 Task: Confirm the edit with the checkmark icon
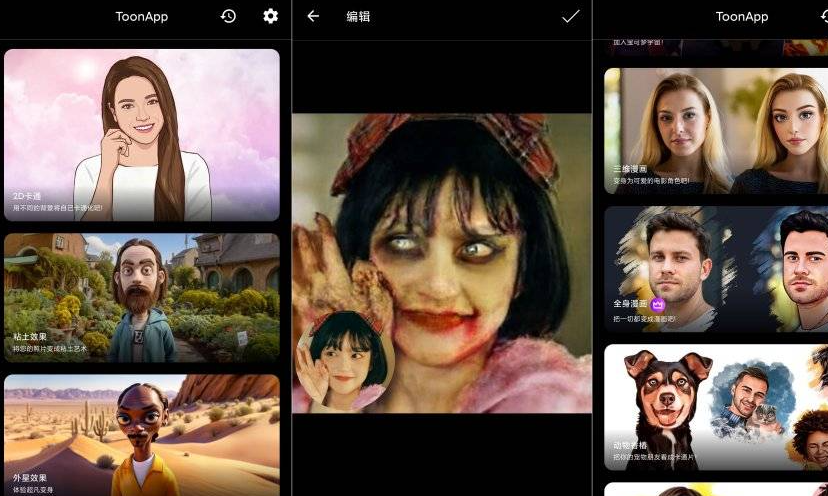point(570,16)
